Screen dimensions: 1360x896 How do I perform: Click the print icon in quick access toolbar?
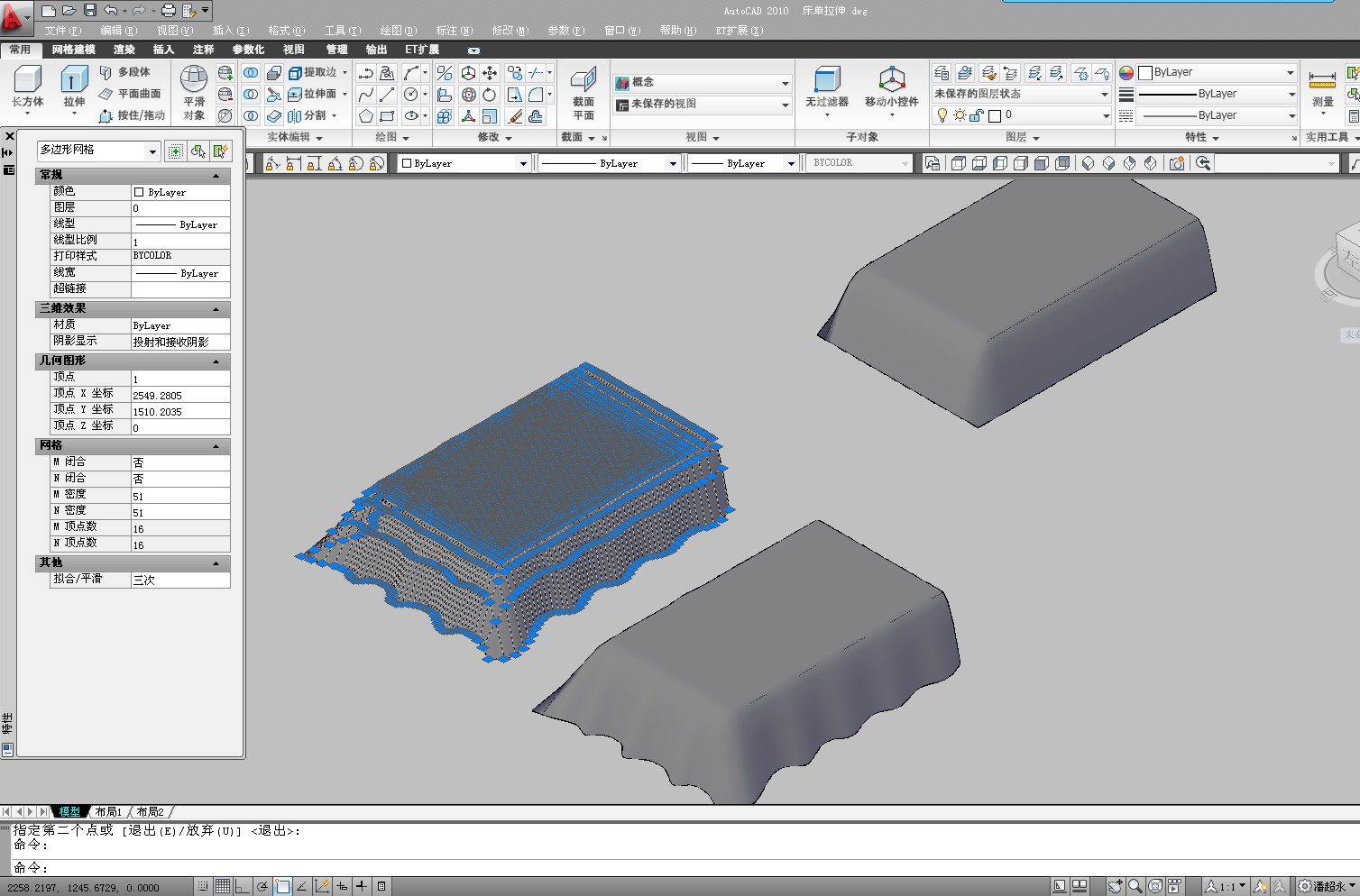[x=168, y=11]
